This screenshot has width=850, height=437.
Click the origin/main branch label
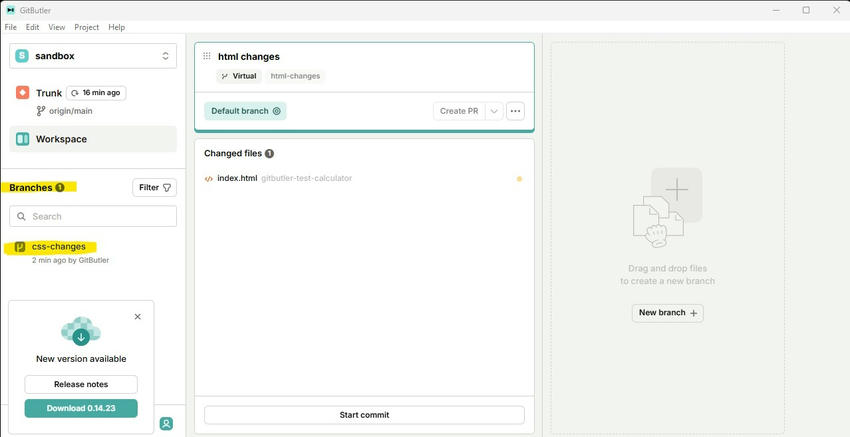click(69, 111)
